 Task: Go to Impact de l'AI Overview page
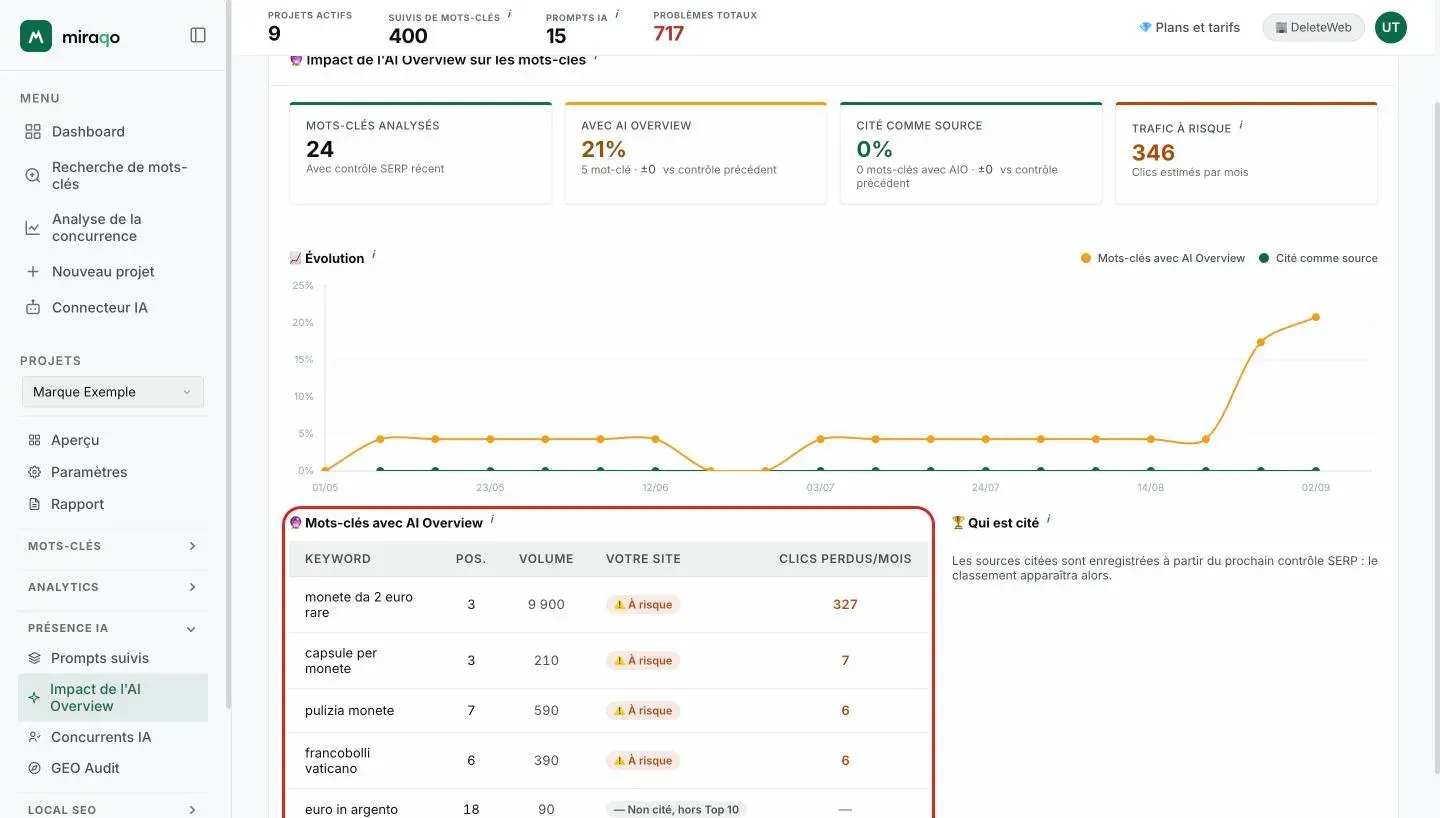point(113,697)
